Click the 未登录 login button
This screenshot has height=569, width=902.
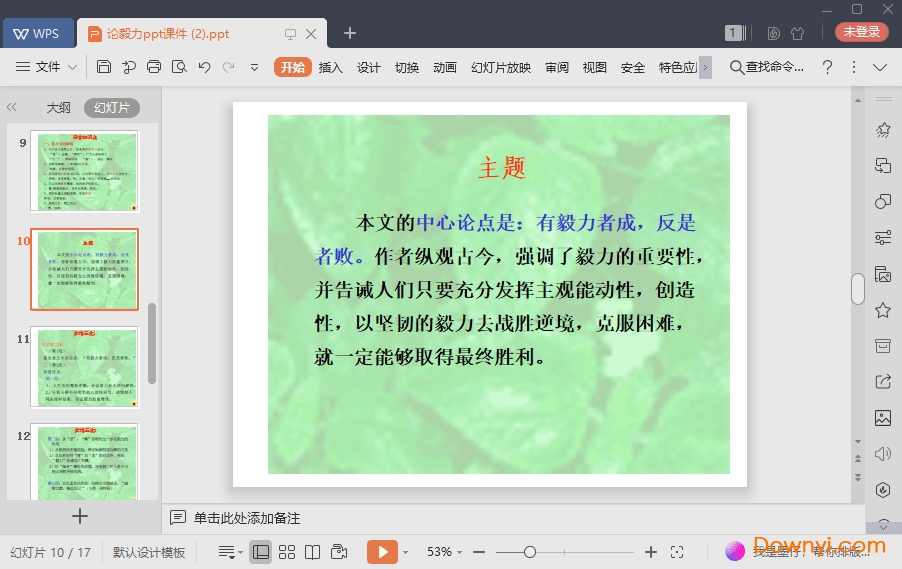(x=861, y=32)
